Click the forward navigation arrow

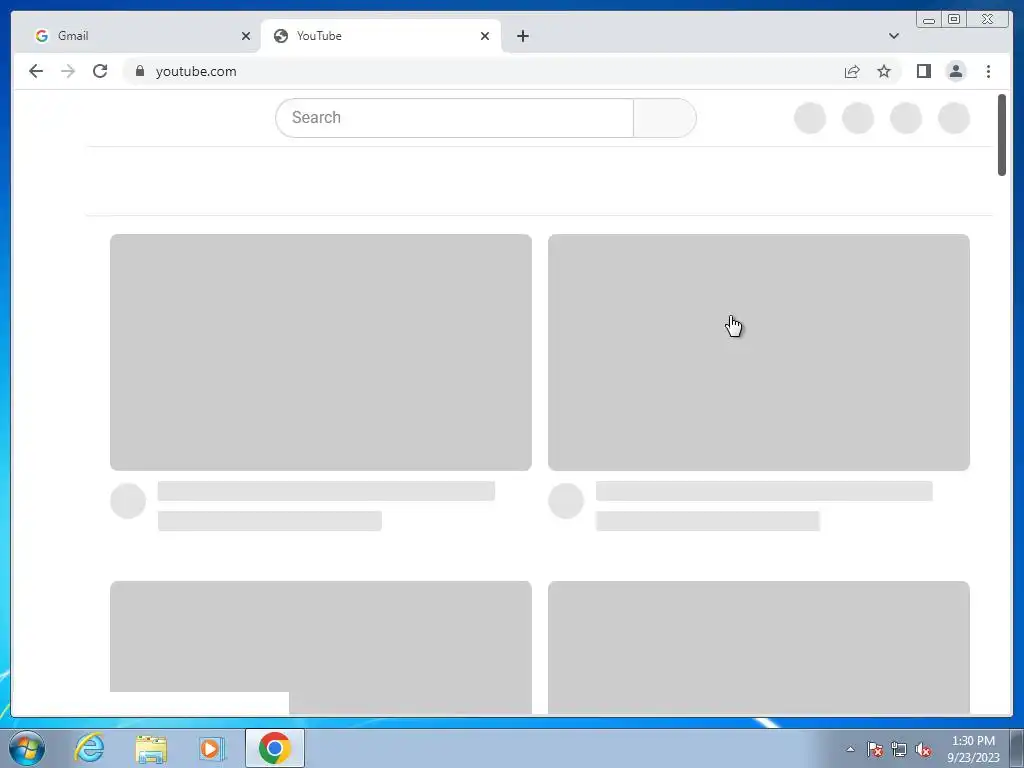tap(68, 71)
